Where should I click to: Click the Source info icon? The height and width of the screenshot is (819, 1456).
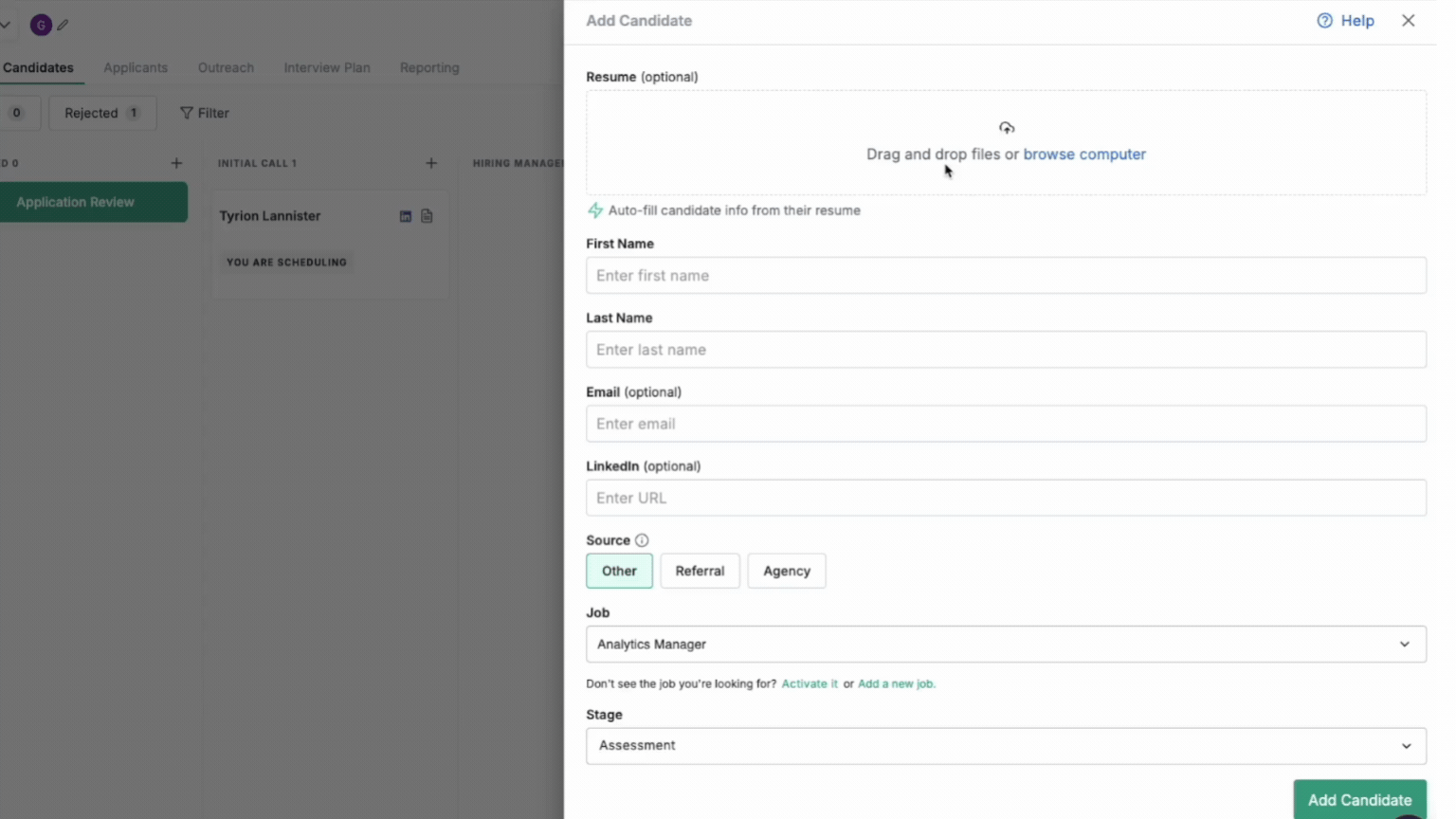point(642,540)
